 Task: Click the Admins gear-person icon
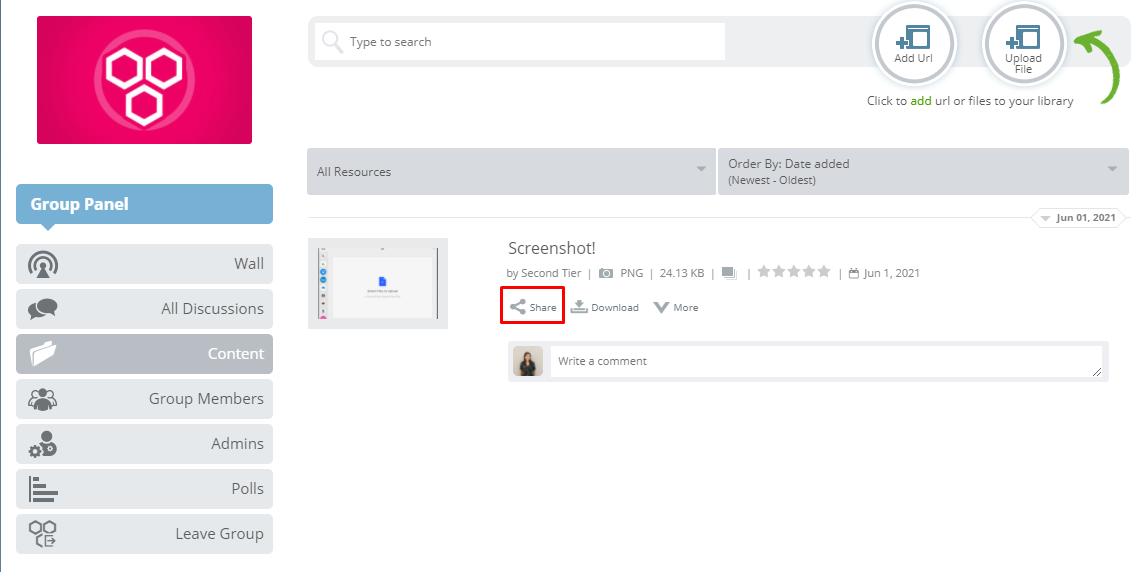43,444
